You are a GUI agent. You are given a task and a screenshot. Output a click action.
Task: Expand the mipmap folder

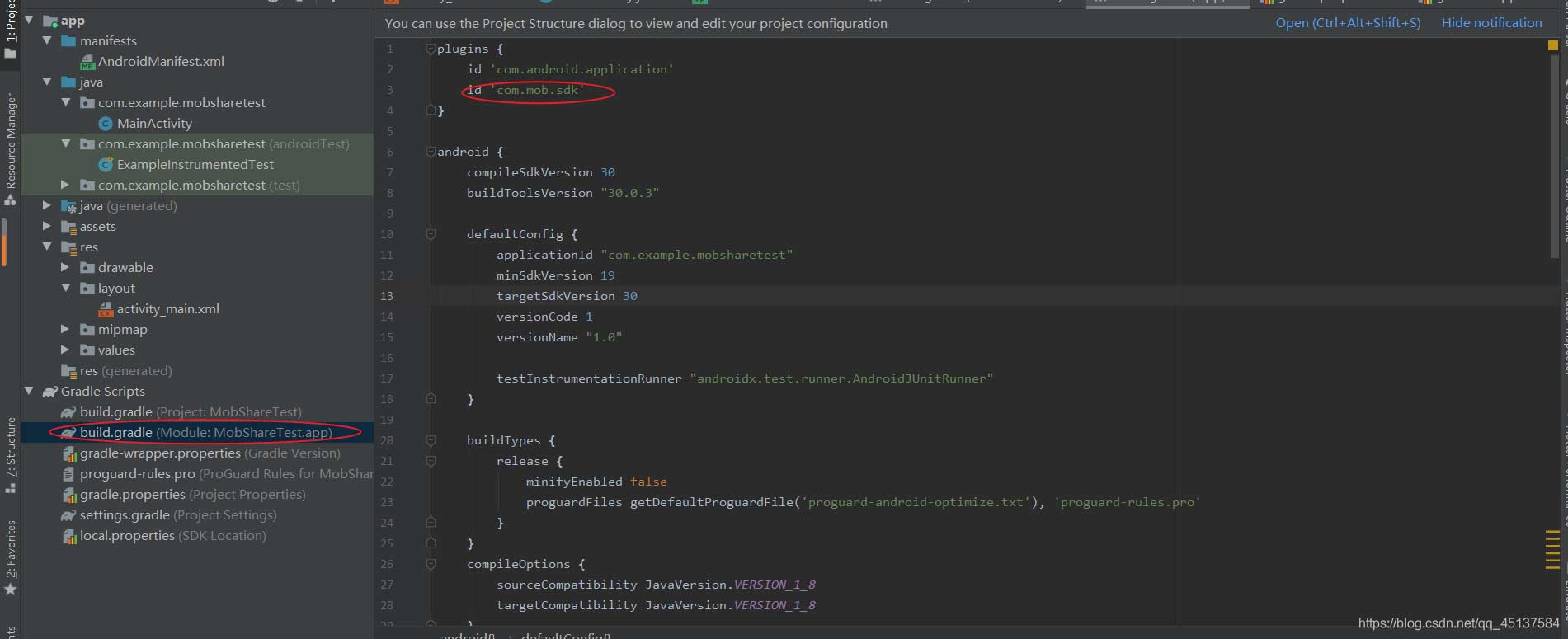click(x=66, y=329)
